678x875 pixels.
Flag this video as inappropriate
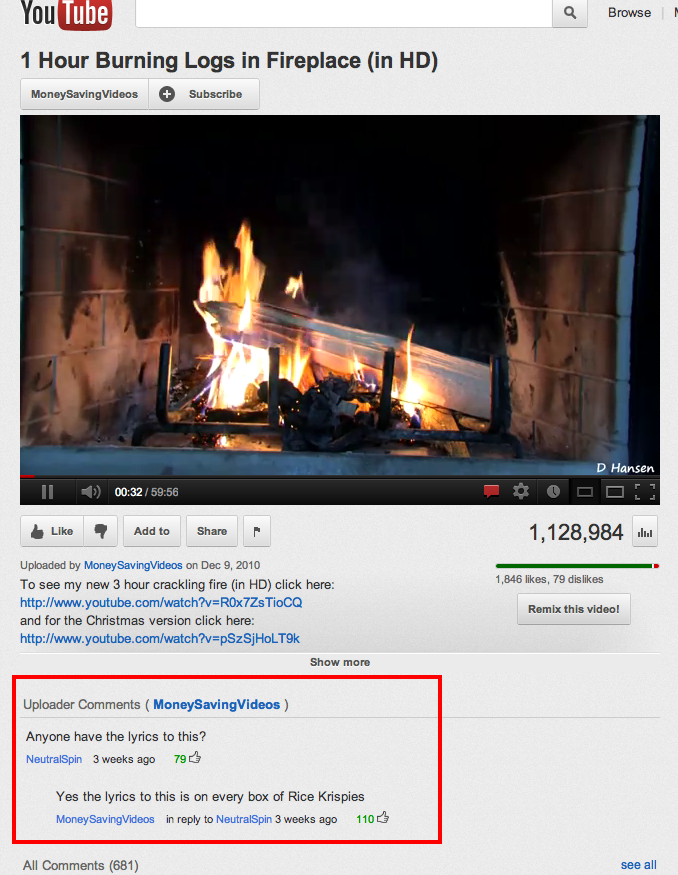coord(257,531)
